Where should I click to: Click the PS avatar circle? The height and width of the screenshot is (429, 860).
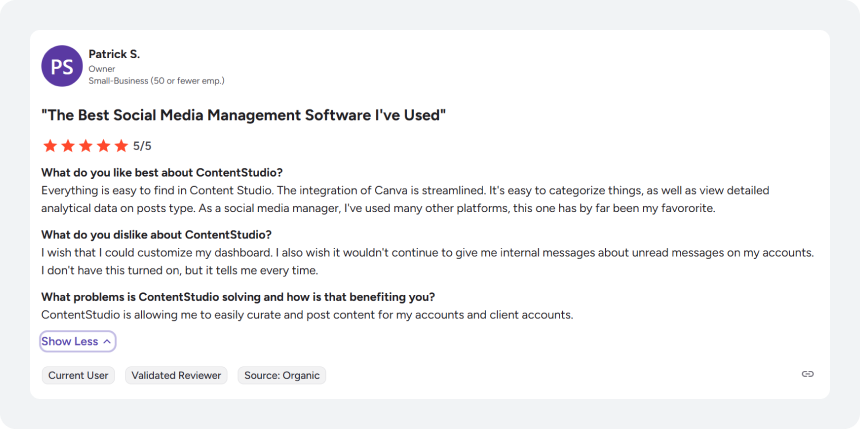(62, 66)
